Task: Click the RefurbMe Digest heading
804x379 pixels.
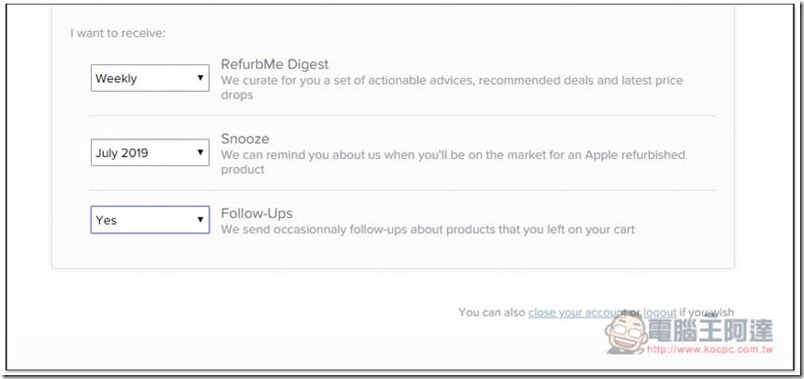Action: tap(275, 65)
